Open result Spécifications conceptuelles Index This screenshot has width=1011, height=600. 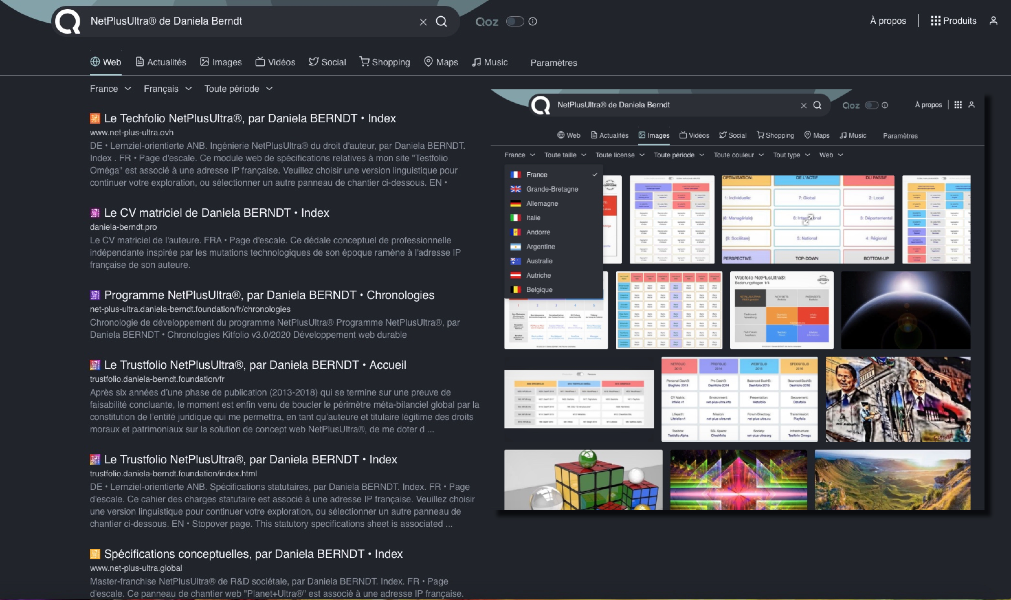(253, 554)
